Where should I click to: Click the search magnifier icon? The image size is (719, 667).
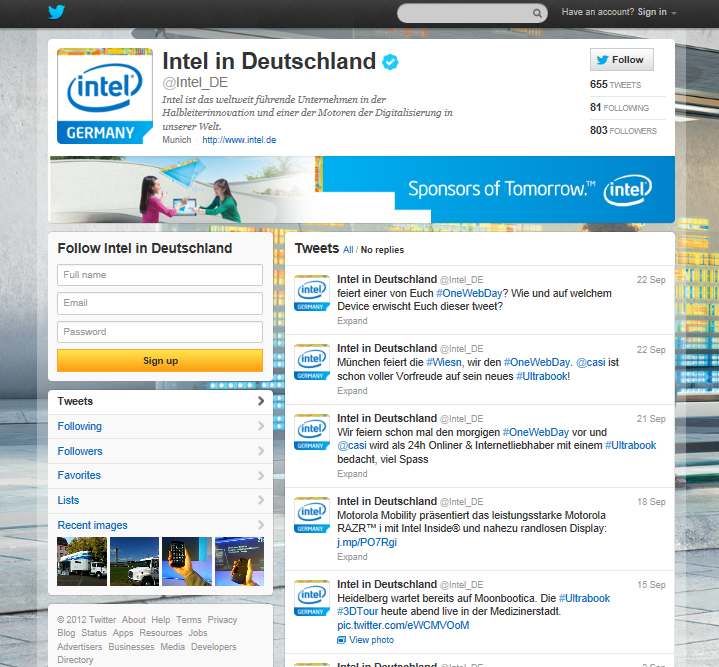537,13
